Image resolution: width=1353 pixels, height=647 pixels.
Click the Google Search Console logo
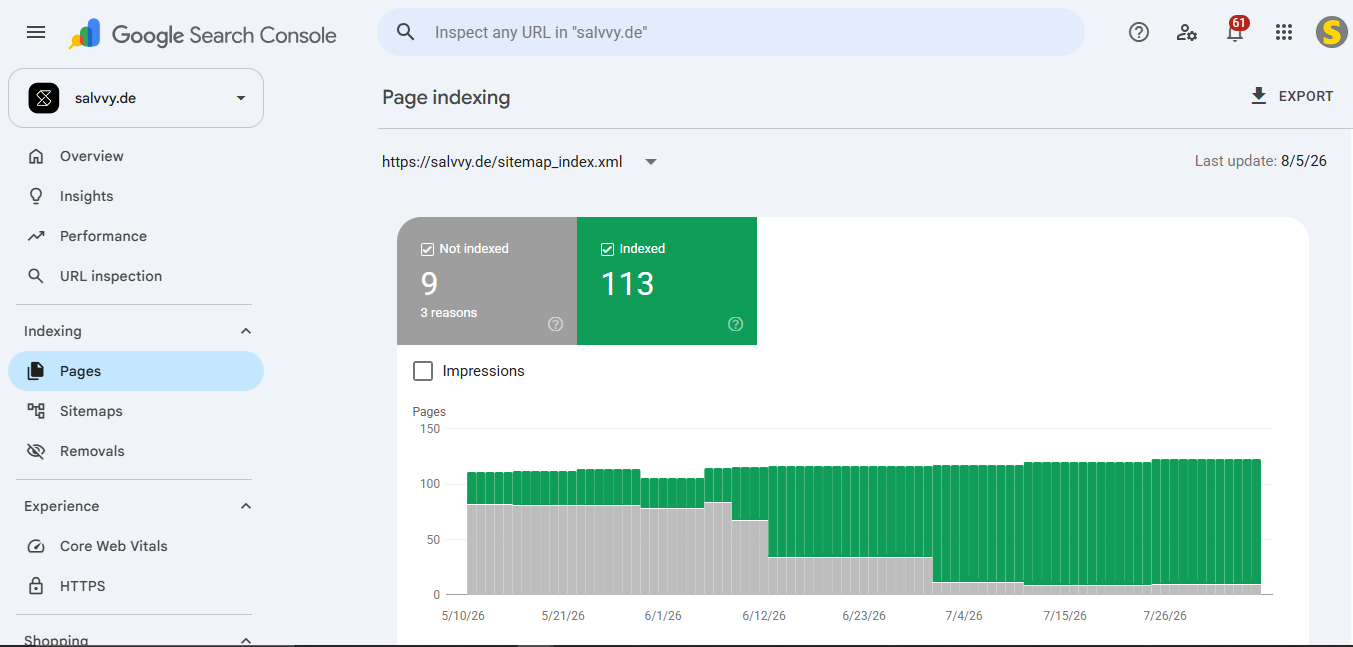[x=203, y=34]
